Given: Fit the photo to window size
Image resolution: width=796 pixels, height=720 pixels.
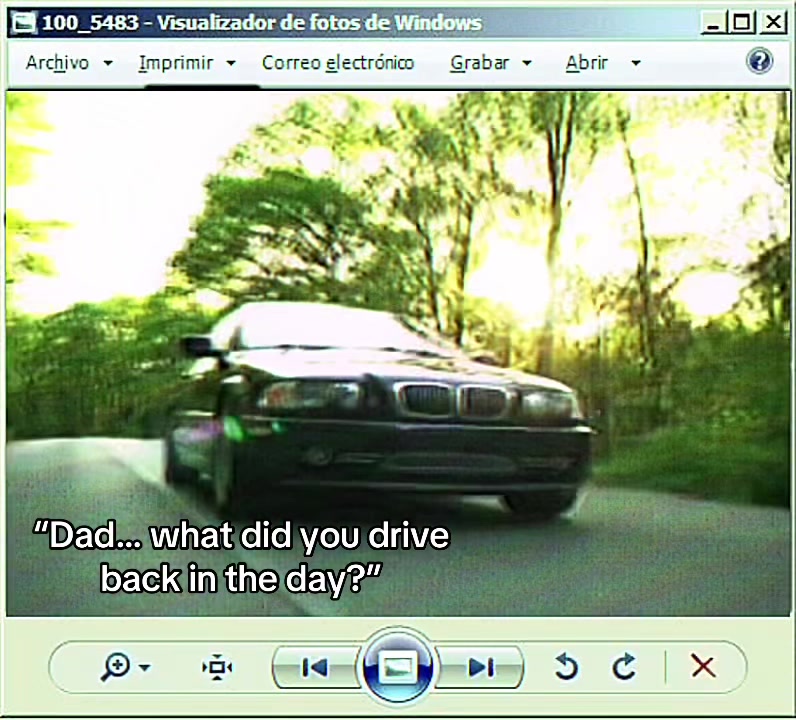Looking at the screenshot, I should [217, 667].
